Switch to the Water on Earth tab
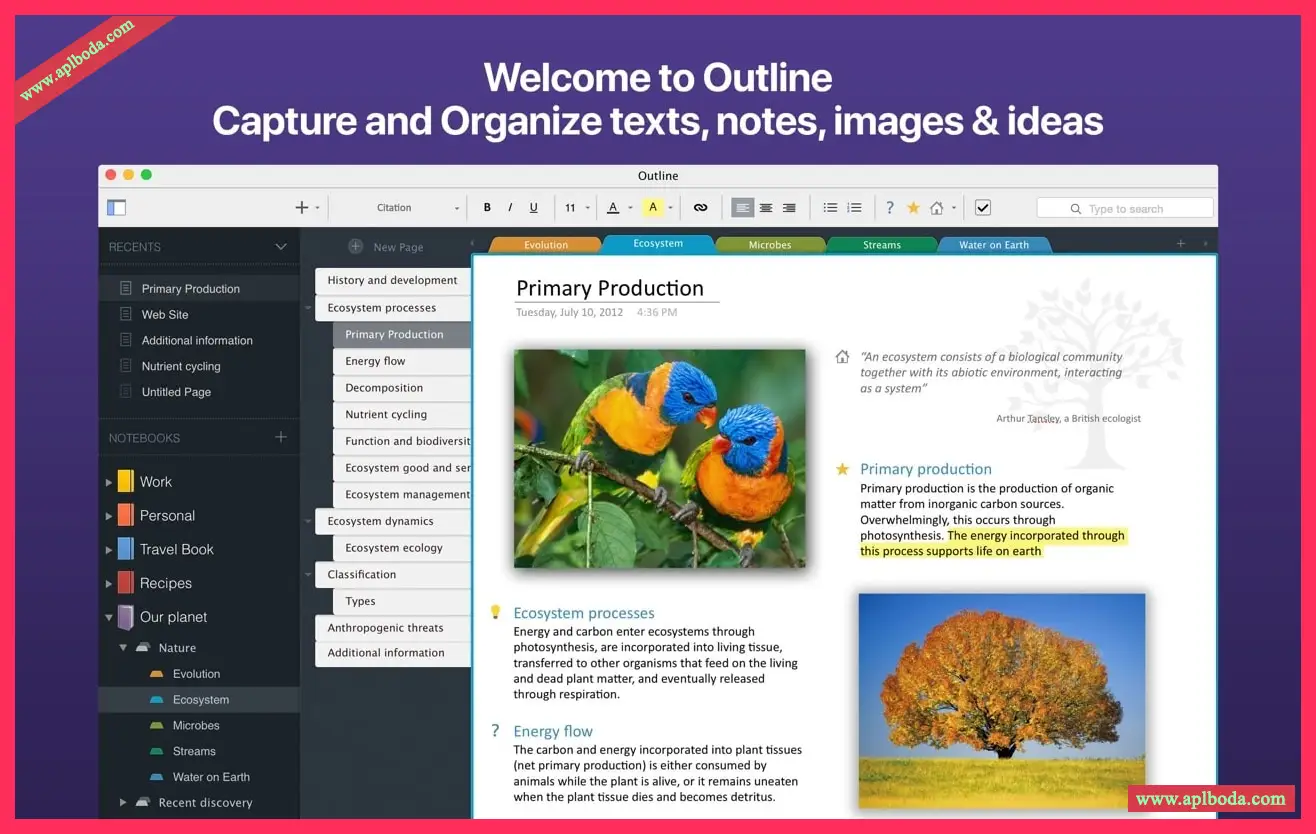This screenshot has height=834, width=1316. [994, 244]
